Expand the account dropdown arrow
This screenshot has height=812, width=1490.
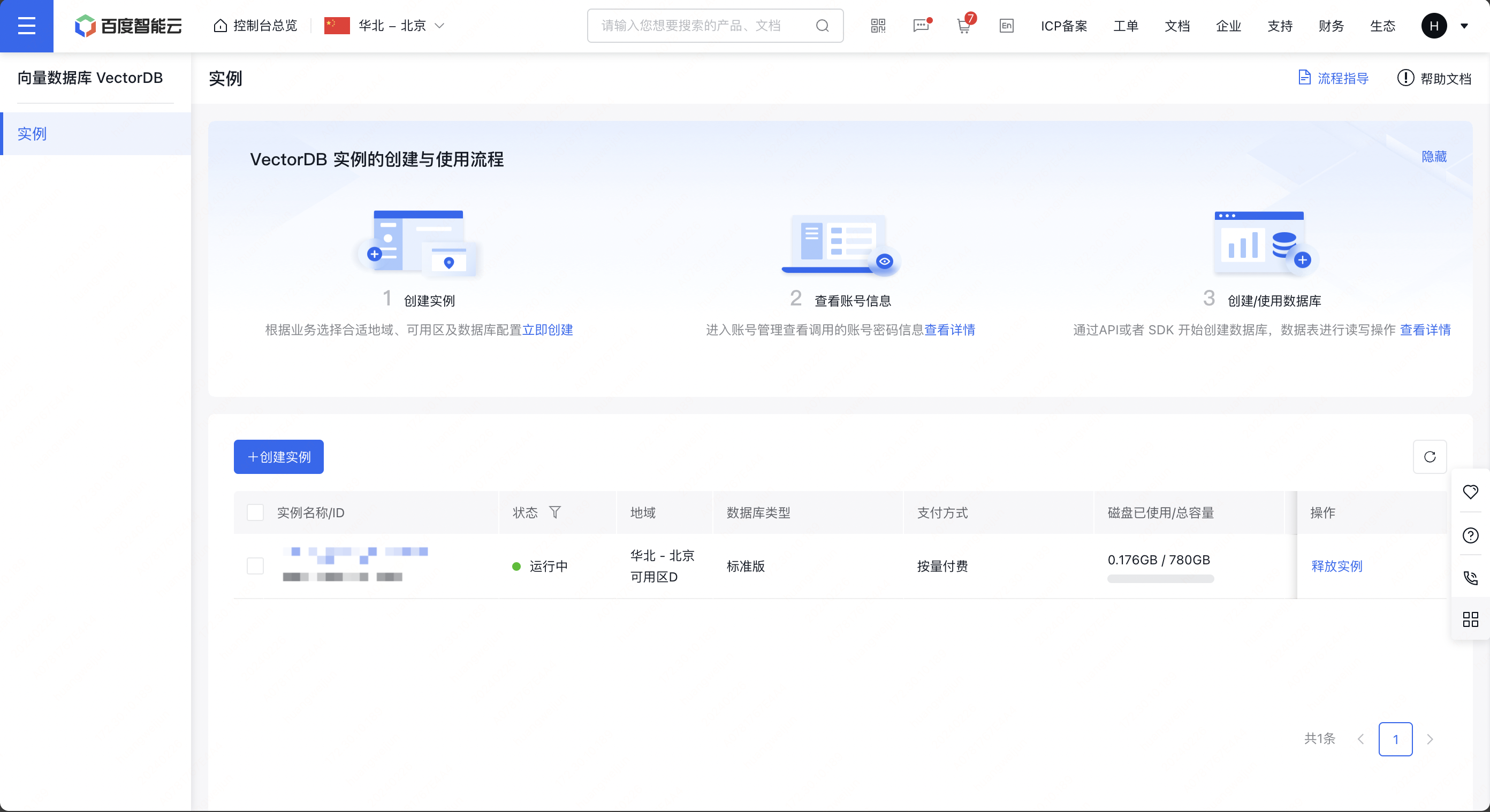[x=1464, y=26]
